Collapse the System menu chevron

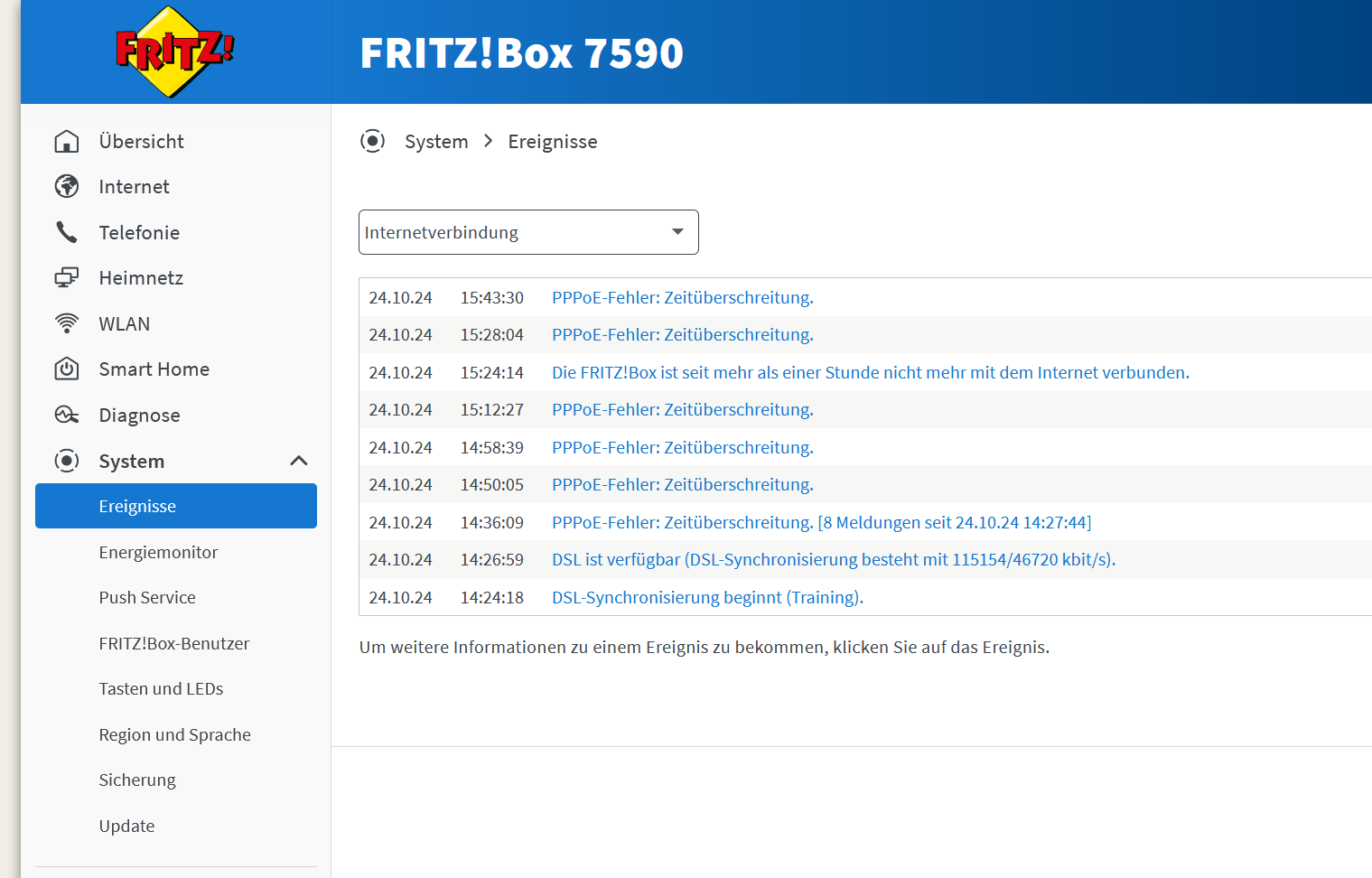pyautogui.click(x=299, y=461)
